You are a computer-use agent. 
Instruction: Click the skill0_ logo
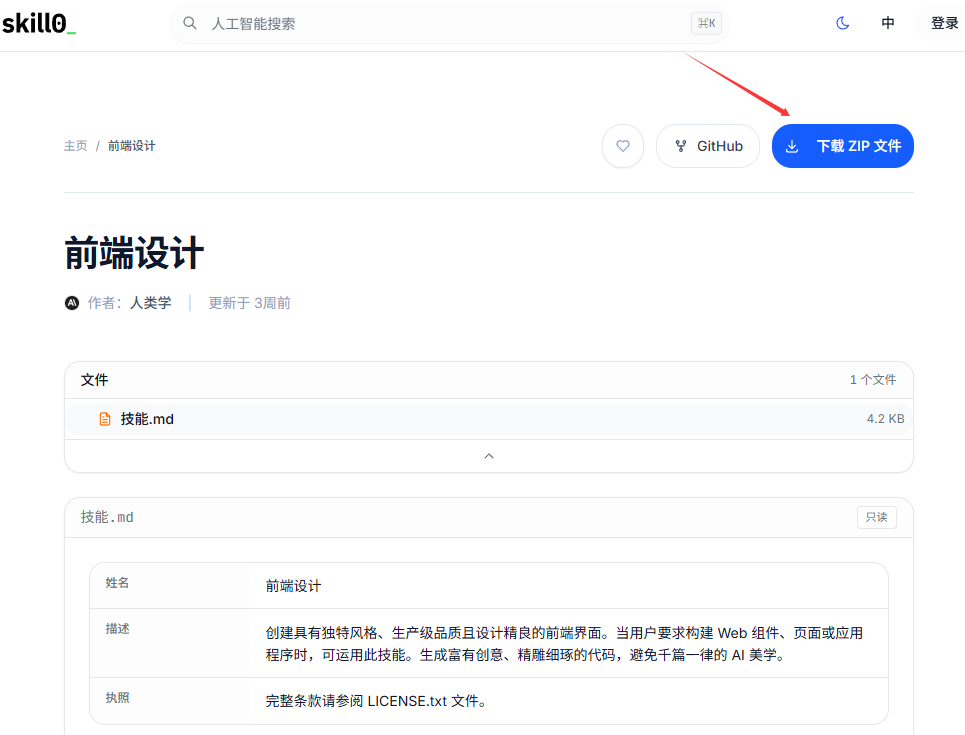pos(39,23)
